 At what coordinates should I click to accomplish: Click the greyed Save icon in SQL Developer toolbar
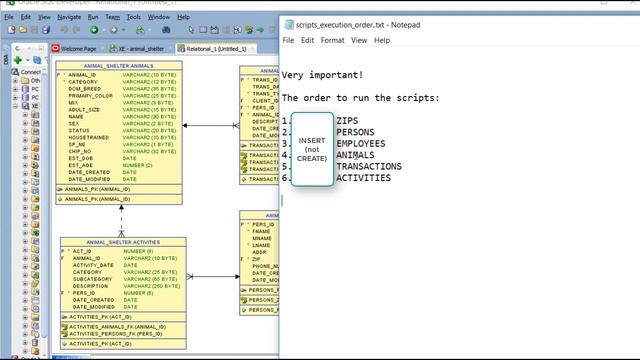[x=34, y=30]
